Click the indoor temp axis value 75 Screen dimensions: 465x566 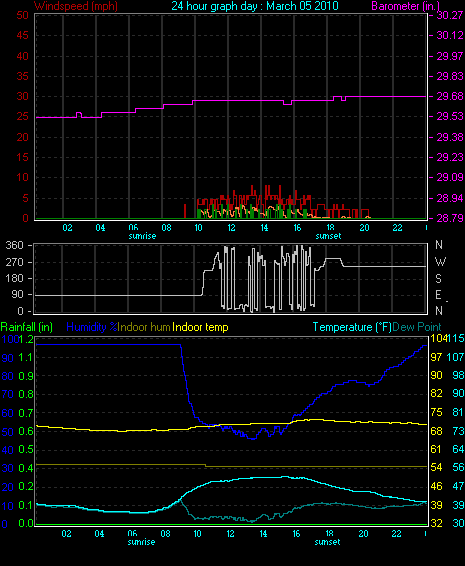click(436, 412)
